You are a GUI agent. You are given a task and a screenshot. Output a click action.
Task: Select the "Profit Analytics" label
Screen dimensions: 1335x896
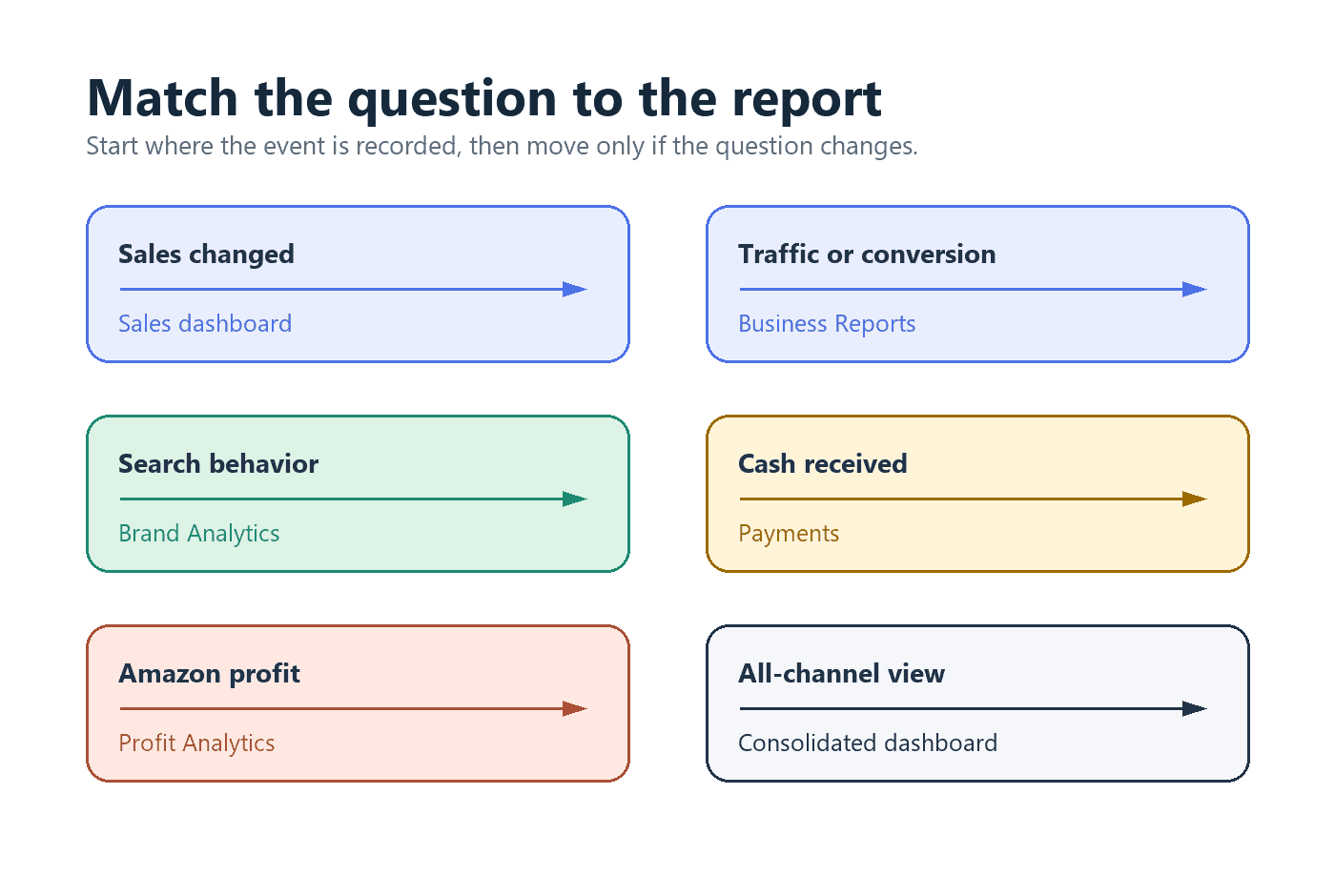coord(196,743)
